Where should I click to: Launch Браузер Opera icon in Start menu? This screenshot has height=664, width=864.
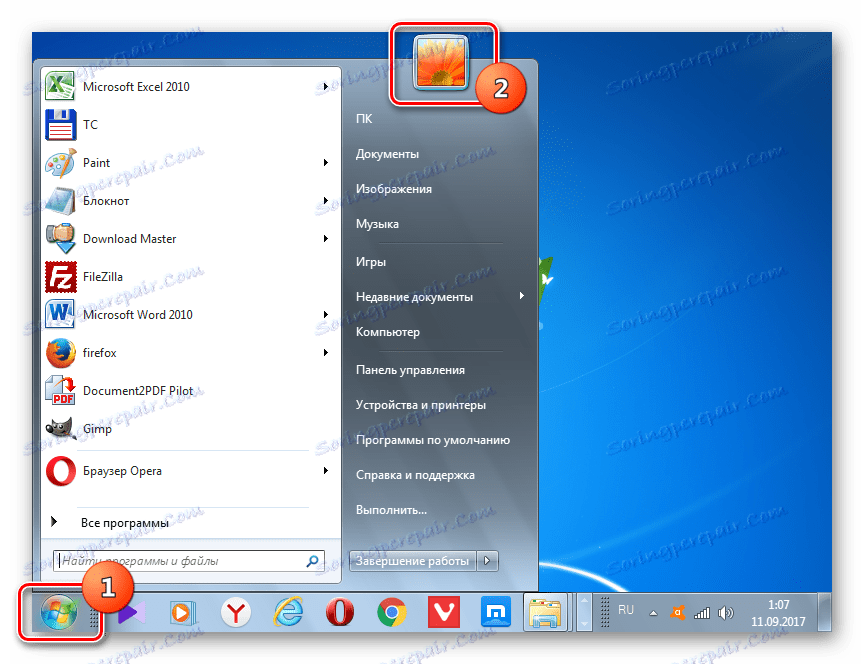coord(61,471)
